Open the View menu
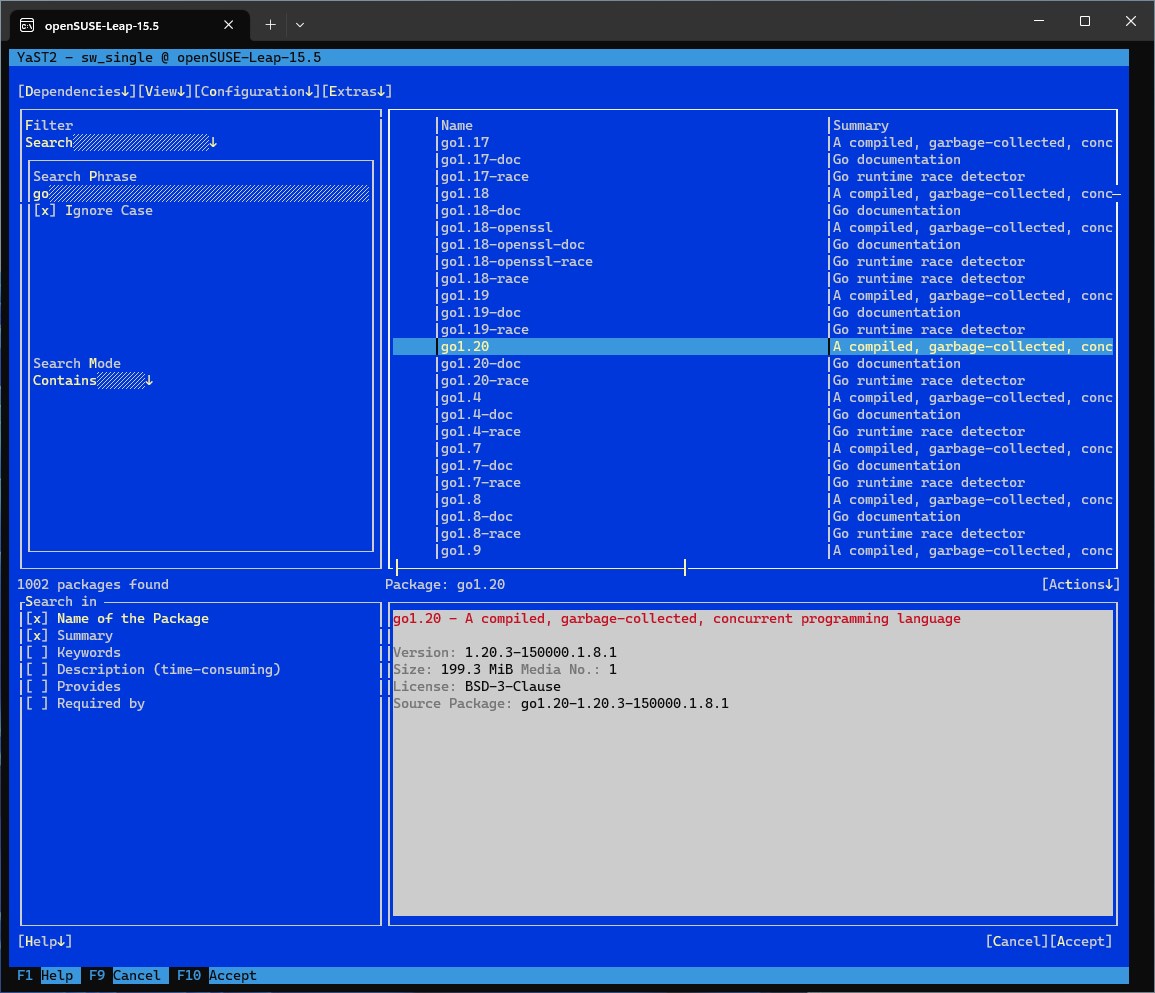The width and height of the screenshot is (1155, 993). coord(165,91)
